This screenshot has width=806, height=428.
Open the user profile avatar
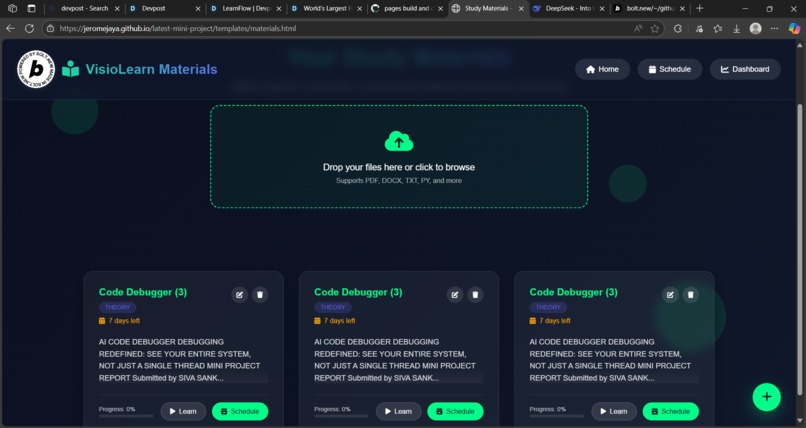756,28
